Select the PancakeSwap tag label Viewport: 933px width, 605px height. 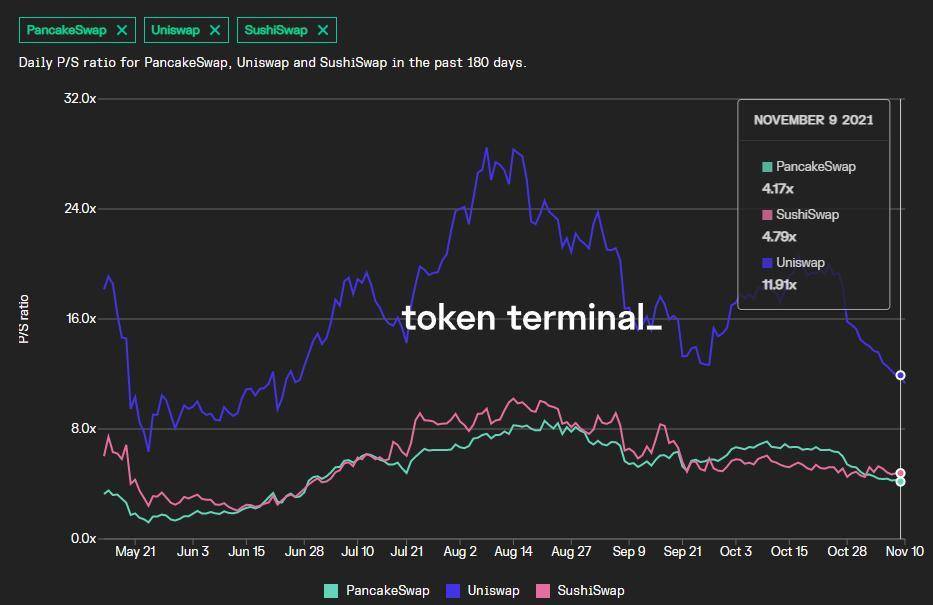click(x=66, y=30)
